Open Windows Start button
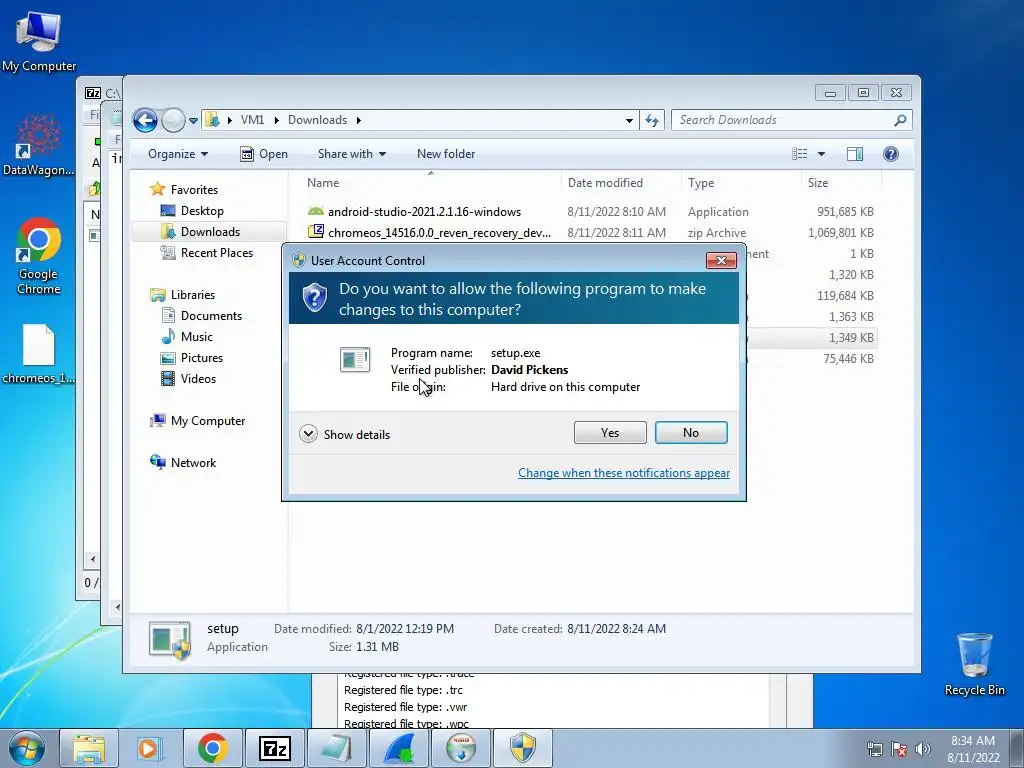Viewport: 1024px width, 768px height. coord(27,749)
